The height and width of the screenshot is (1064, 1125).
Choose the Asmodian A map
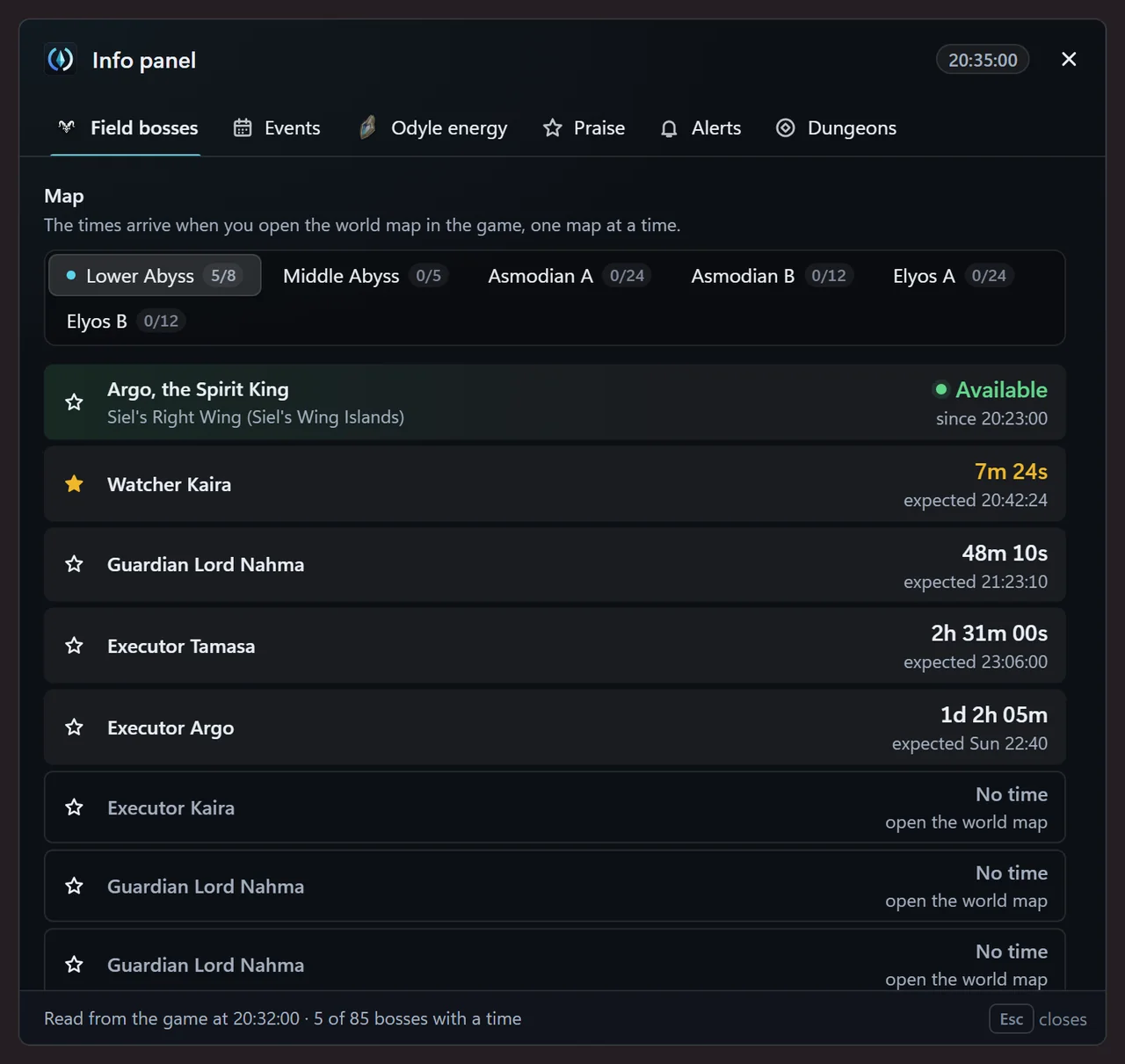pos(569,276)
